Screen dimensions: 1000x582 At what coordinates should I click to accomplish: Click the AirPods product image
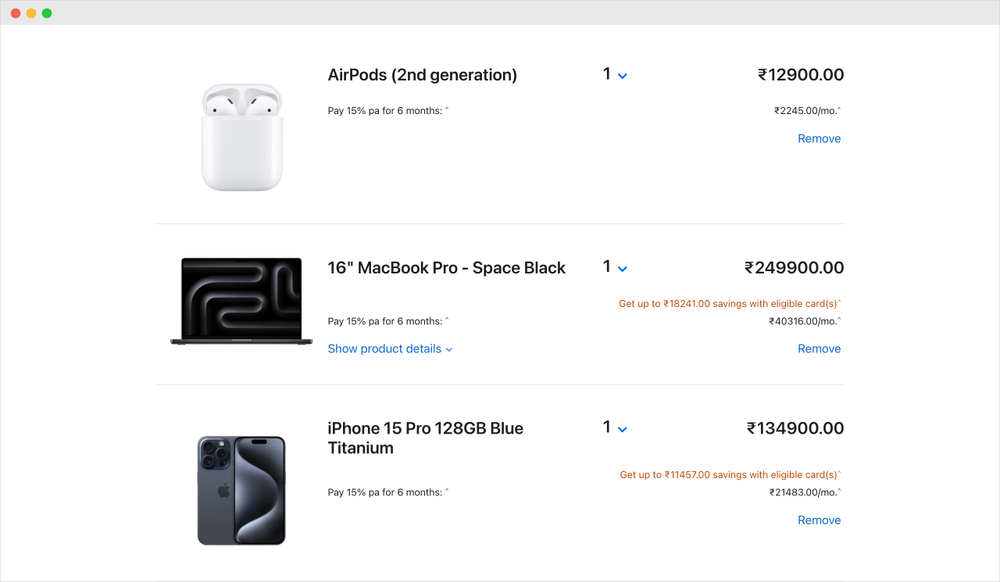(x=242, y=137)
